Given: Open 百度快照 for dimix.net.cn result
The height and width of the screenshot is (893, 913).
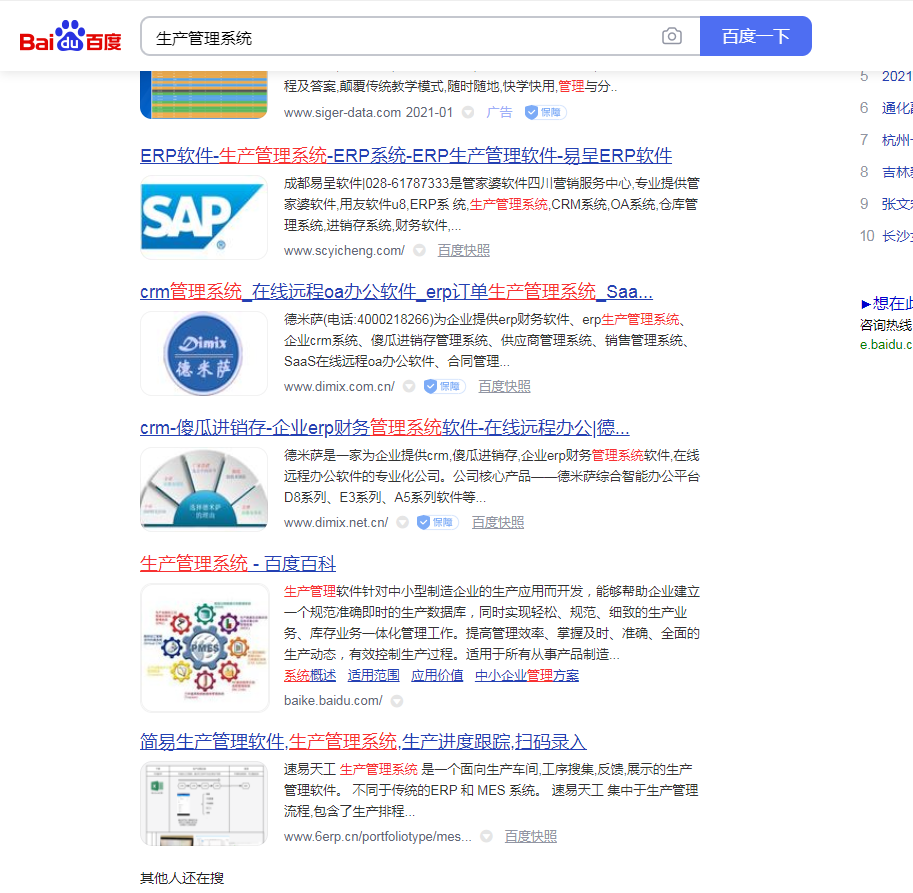Looking at the screenshot, I should 498,523.
